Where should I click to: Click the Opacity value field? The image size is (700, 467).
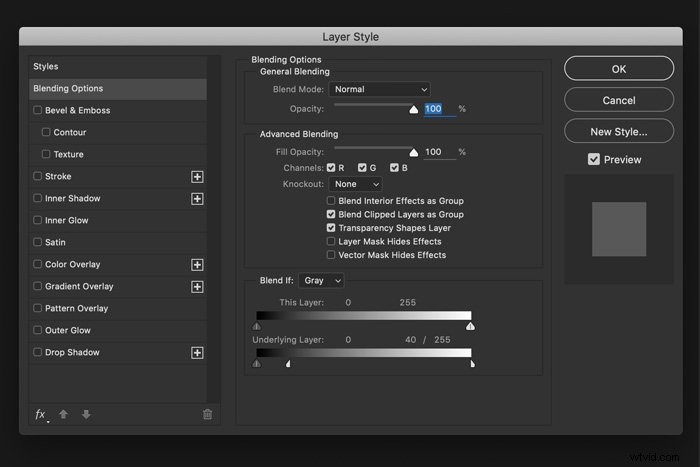[x=439, y=109]
